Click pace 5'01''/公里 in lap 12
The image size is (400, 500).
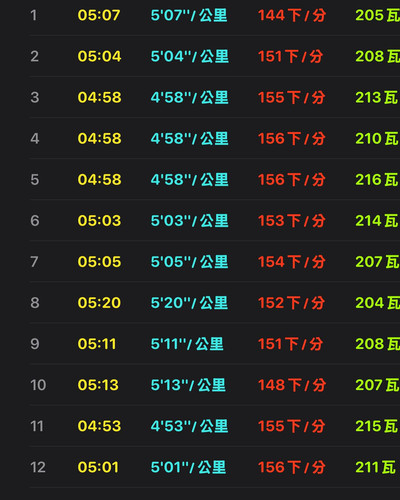coord(188,467)
